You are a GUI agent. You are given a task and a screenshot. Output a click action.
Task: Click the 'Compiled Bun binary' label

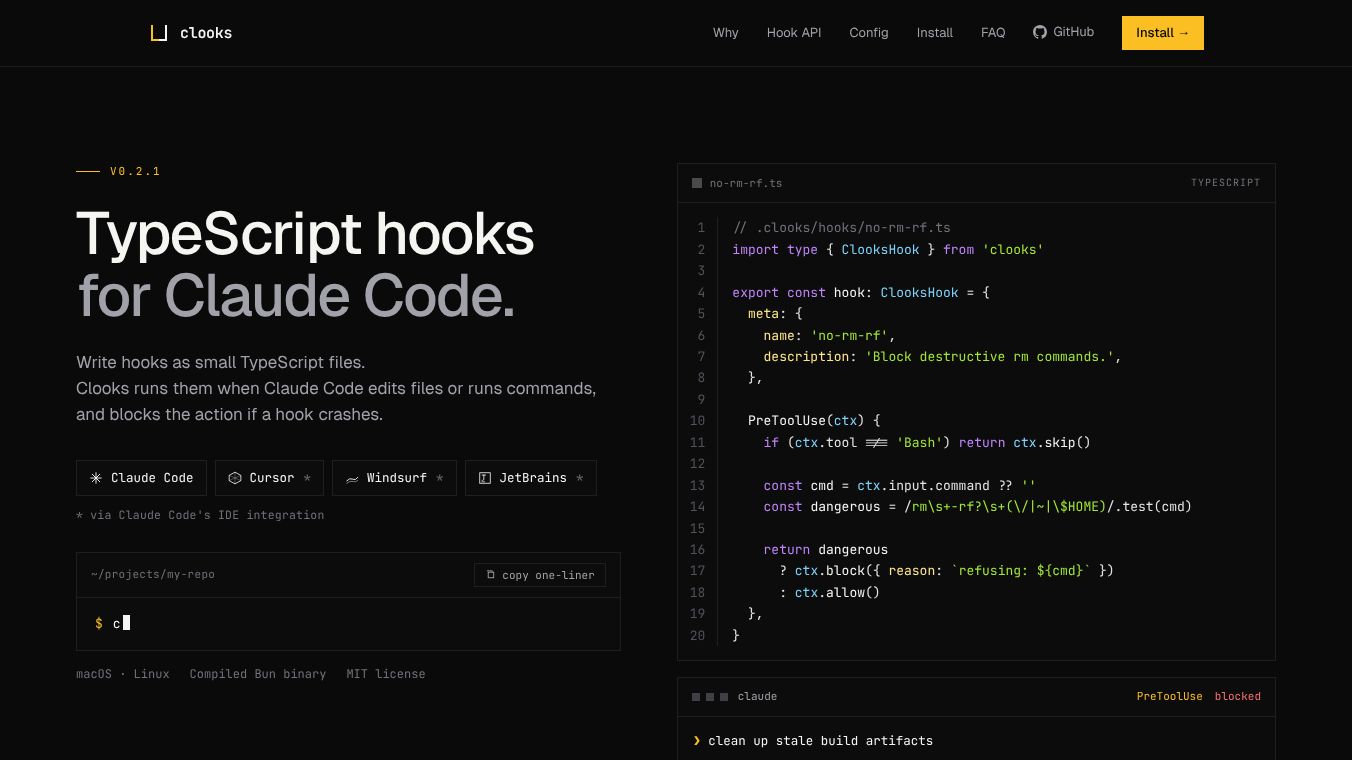(x=258, y=674)
